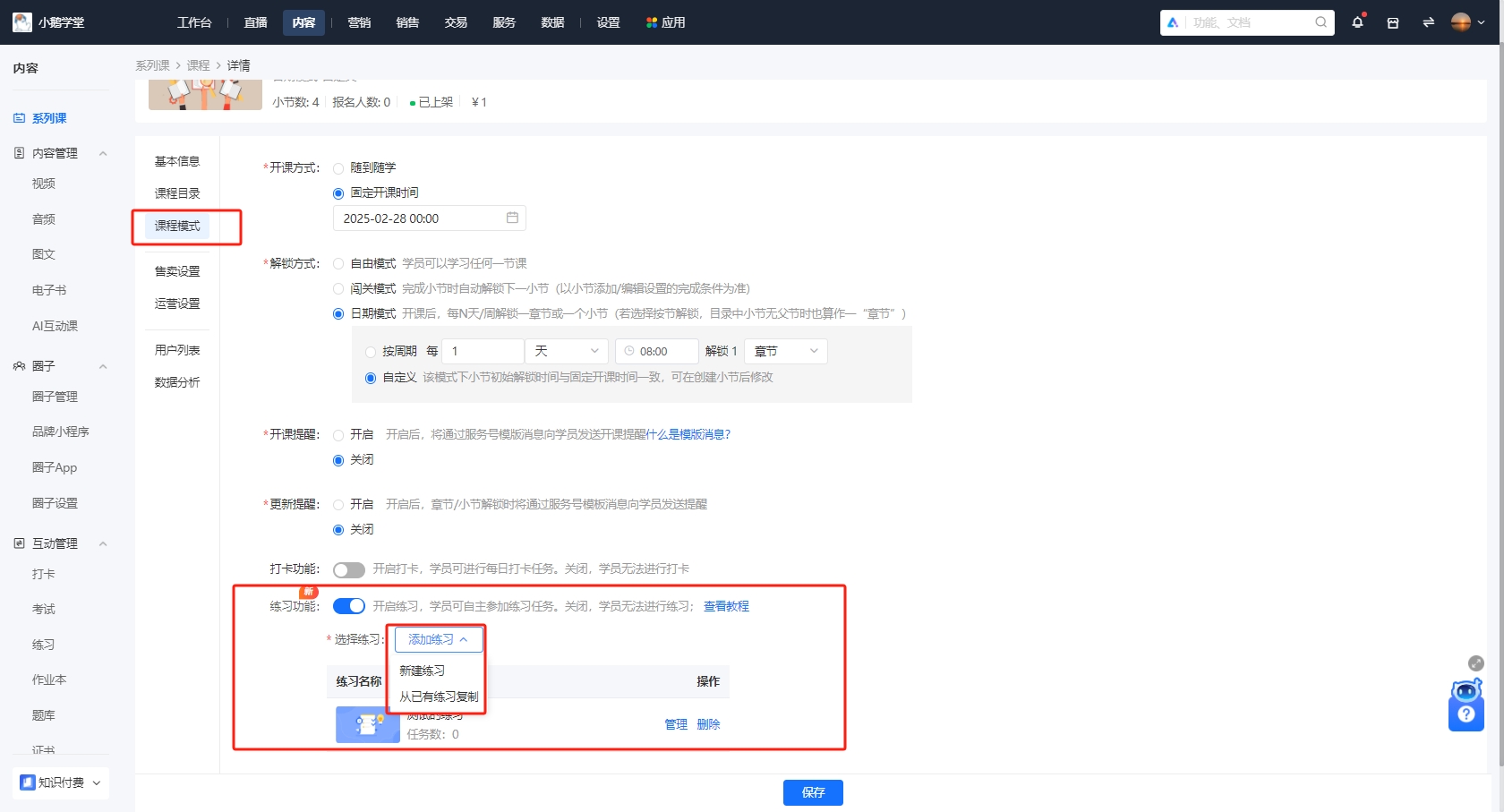Click the 小鹅学堂 logo icon
The image size is (1504, 812).
(21, 22)
